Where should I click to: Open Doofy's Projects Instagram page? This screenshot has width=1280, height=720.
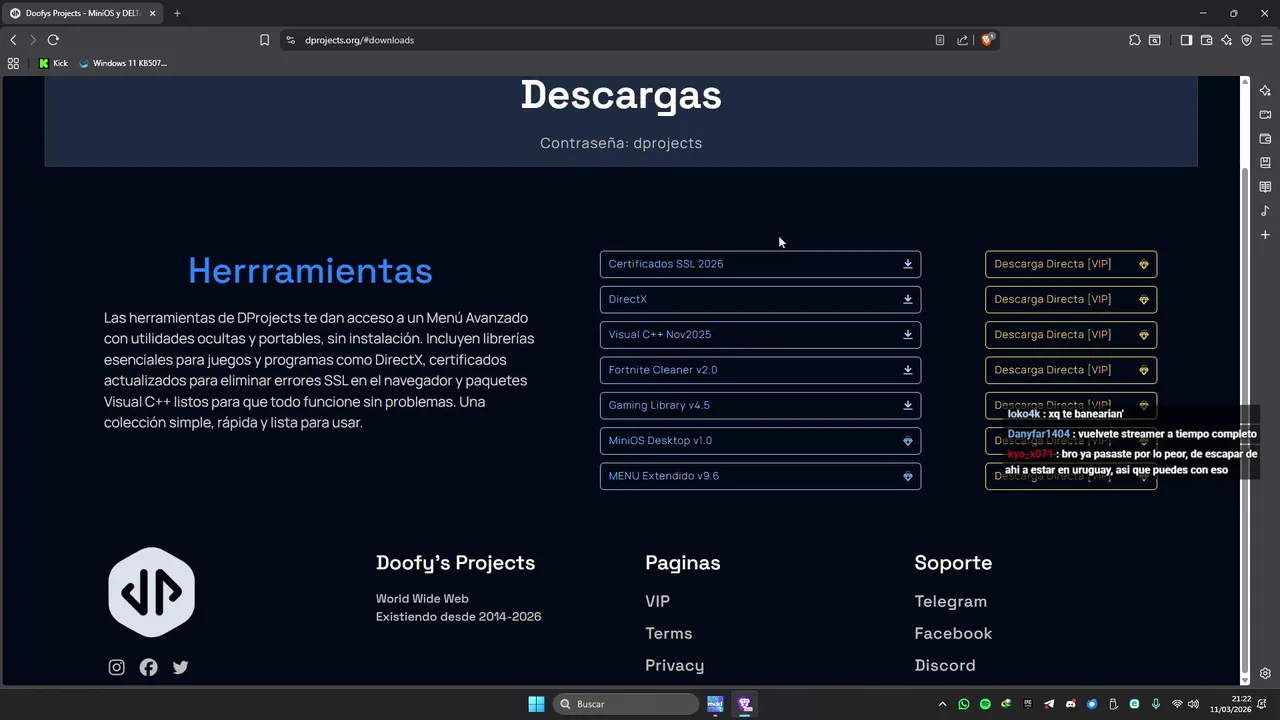[x=117, y=667]
